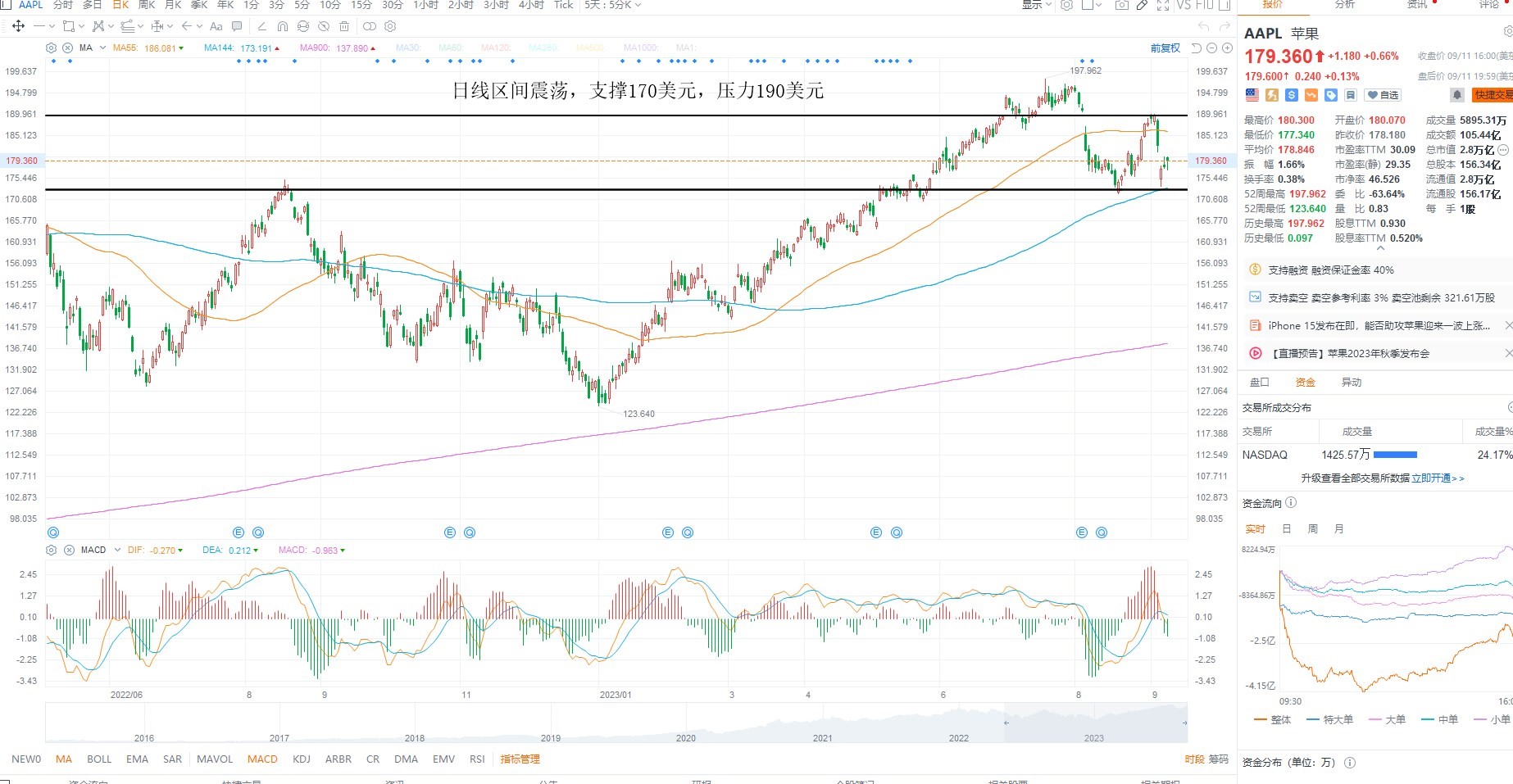Click the timeline navigator selected range
1513x784 pixels.
click(x=1095, y=723)
